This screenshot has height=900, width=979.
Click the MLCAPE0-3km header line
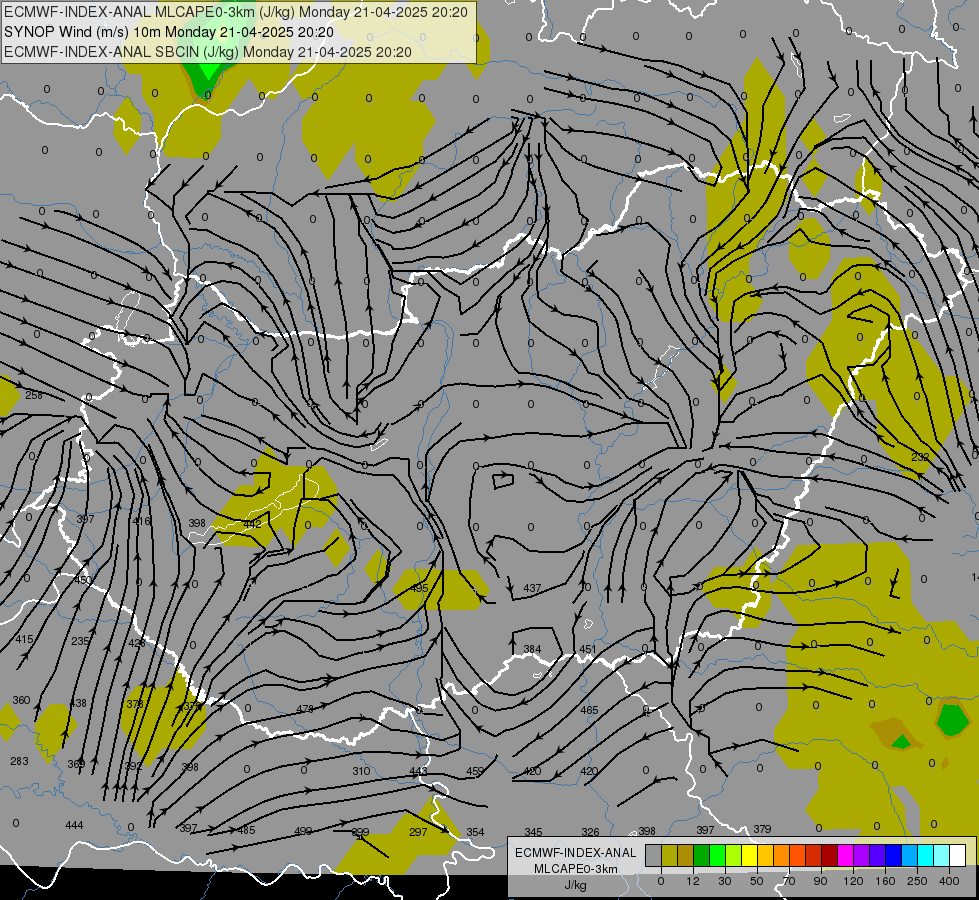[x=236, y=12]
